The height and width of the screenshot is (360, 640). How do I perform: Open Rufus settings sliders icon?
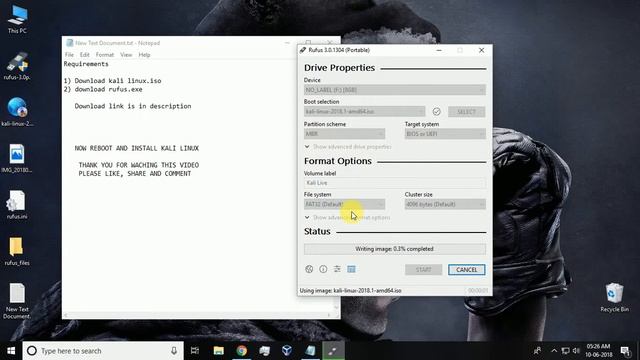tap(337, 269)
